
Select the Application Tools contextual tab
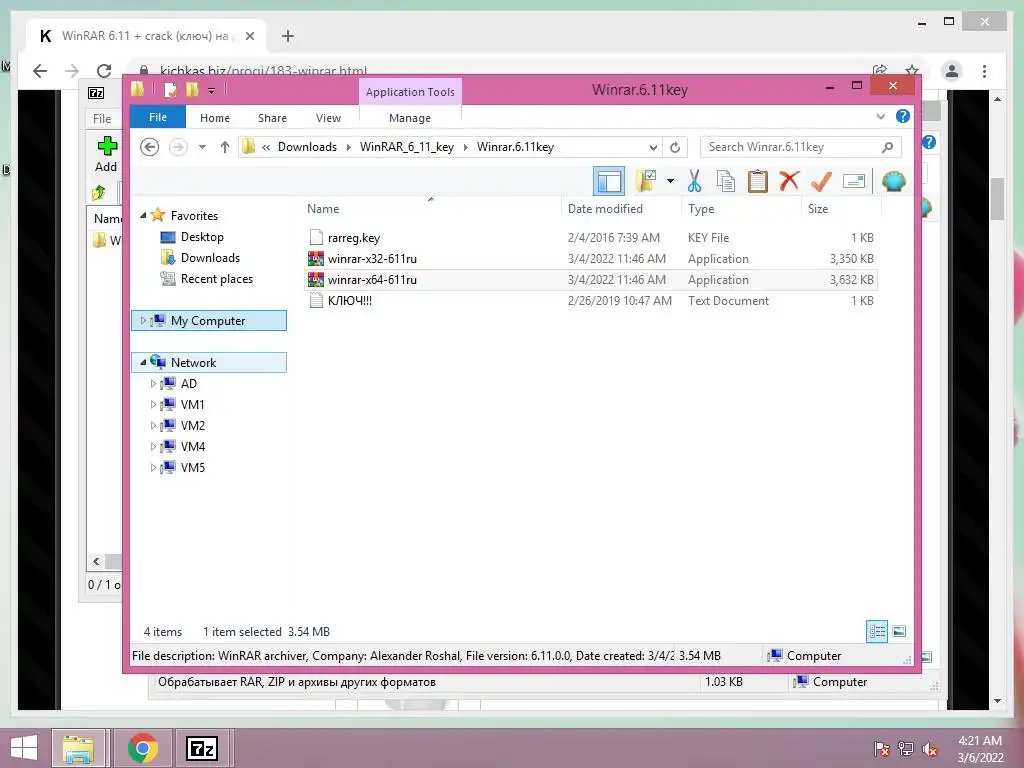pos(410,91)
